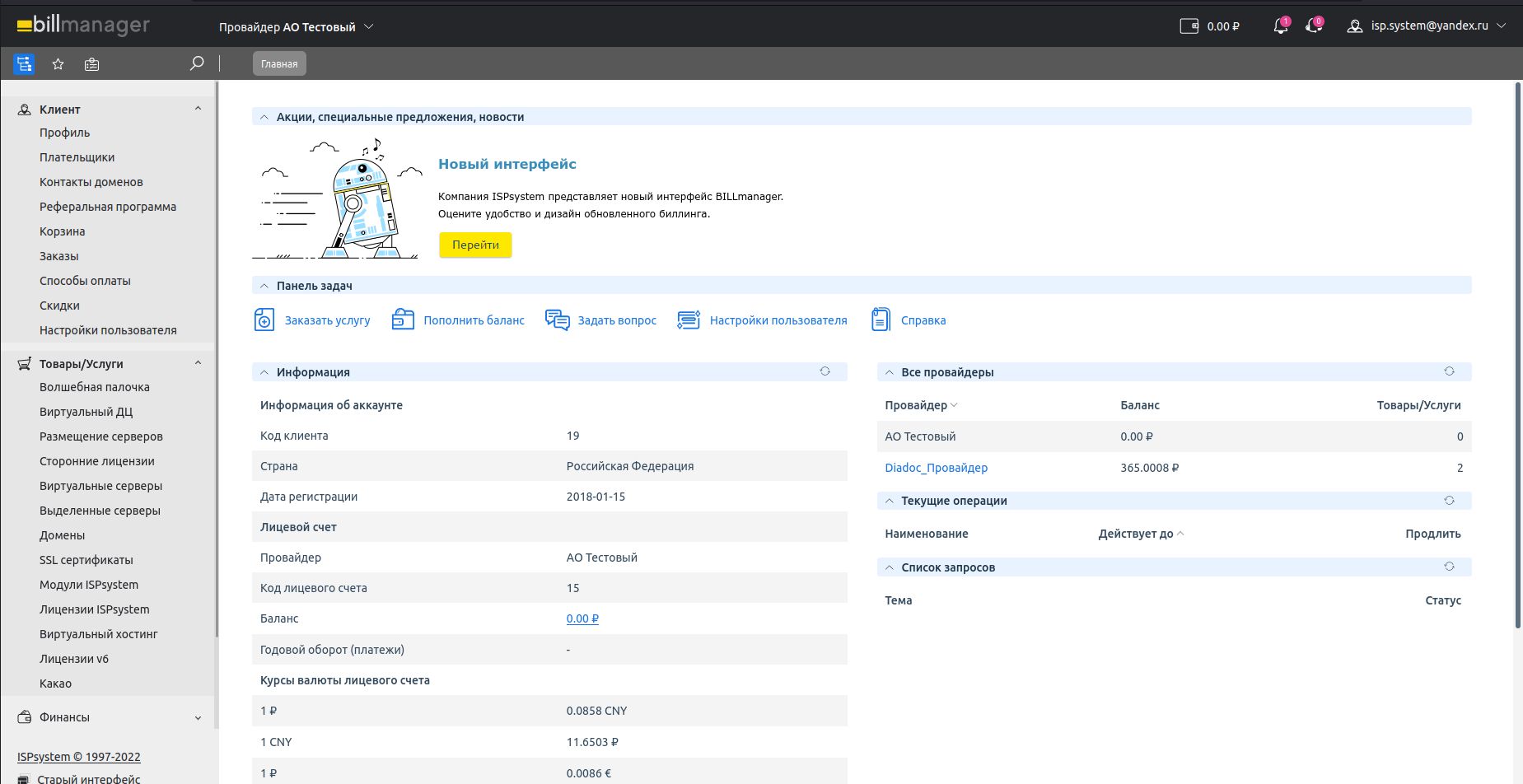The height and width of the screenshot is (784, 1523).
Task: Refresh the Информация block
Action: click(825, 371)
